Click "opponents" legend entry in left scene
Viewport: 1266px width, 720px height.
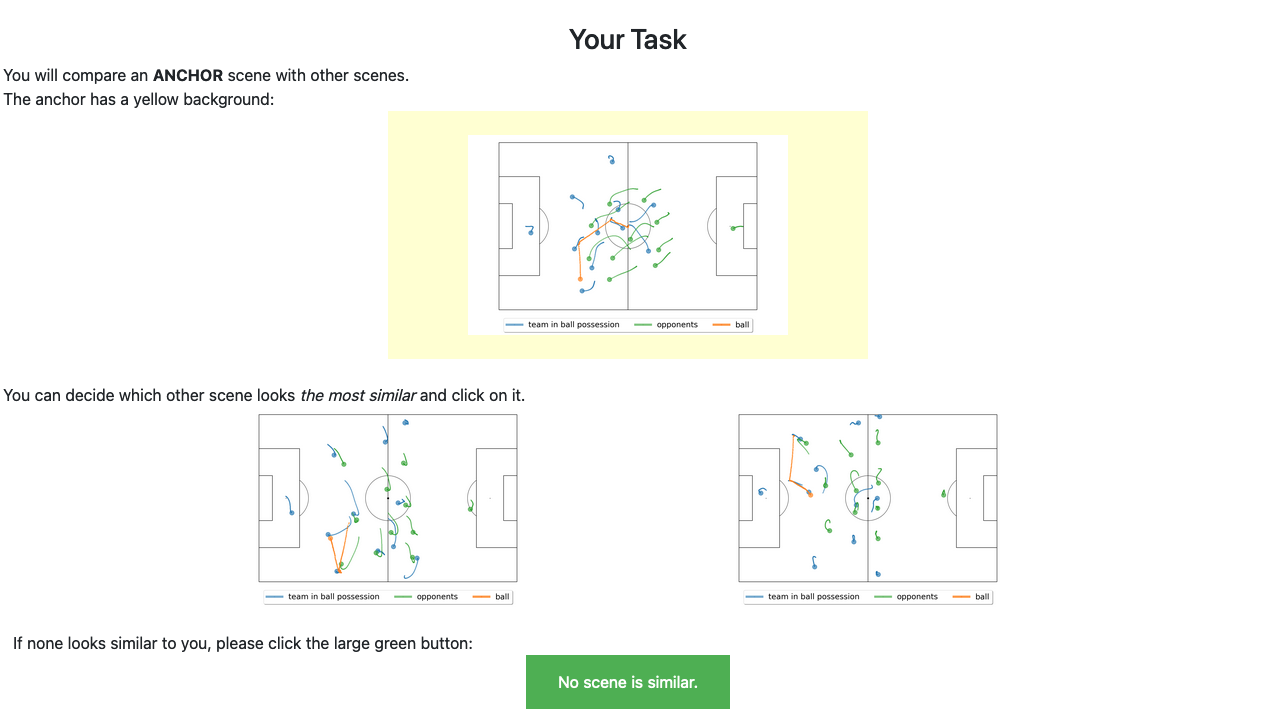point(437,597)
